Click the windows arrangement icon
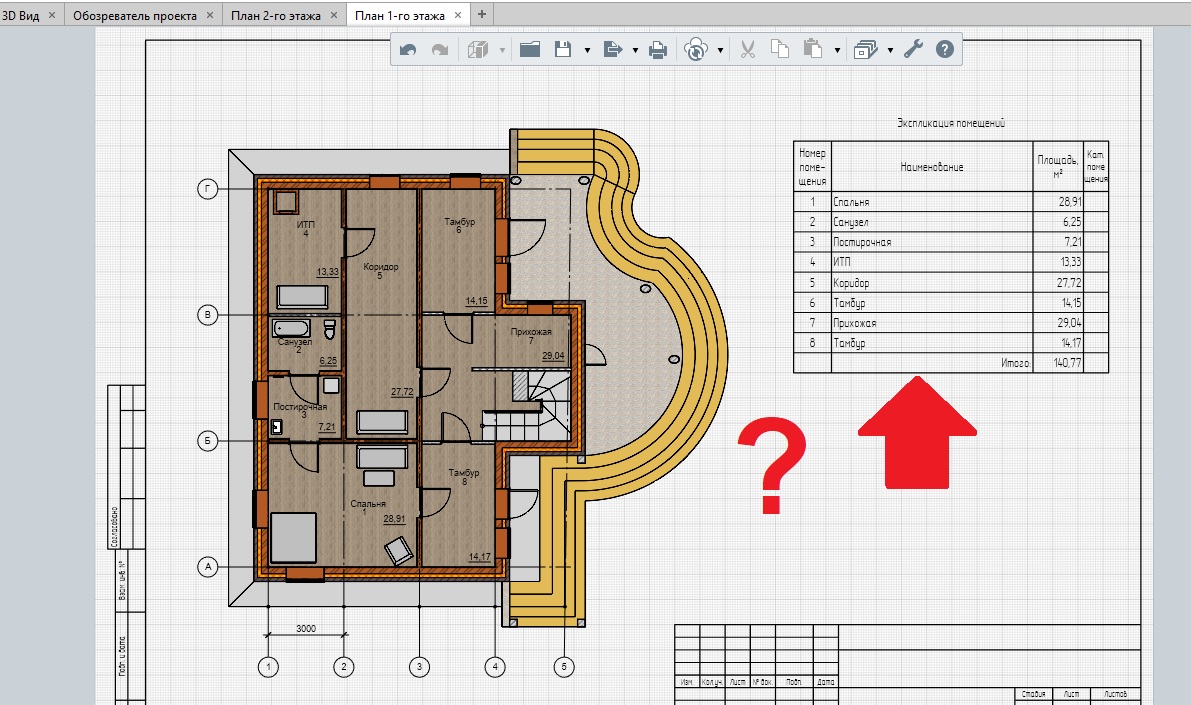The image size is (1191, 705). pos(866,50)
